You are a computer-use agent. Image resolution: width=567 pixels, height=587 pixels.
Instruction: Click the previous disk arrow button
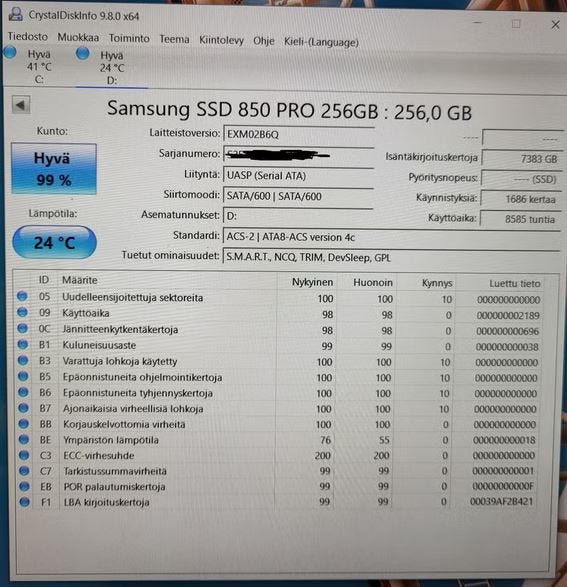pos(21,105)
